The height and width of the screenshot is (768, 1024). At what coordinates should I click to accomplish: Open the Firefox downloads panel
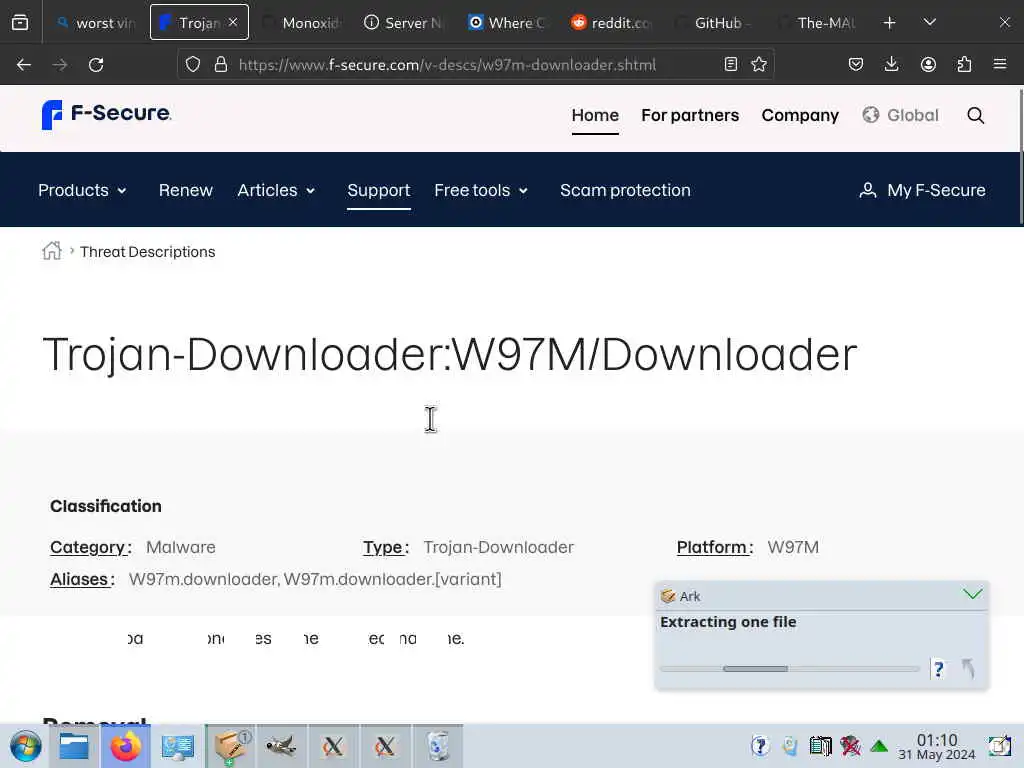click(x=891, y=64)
